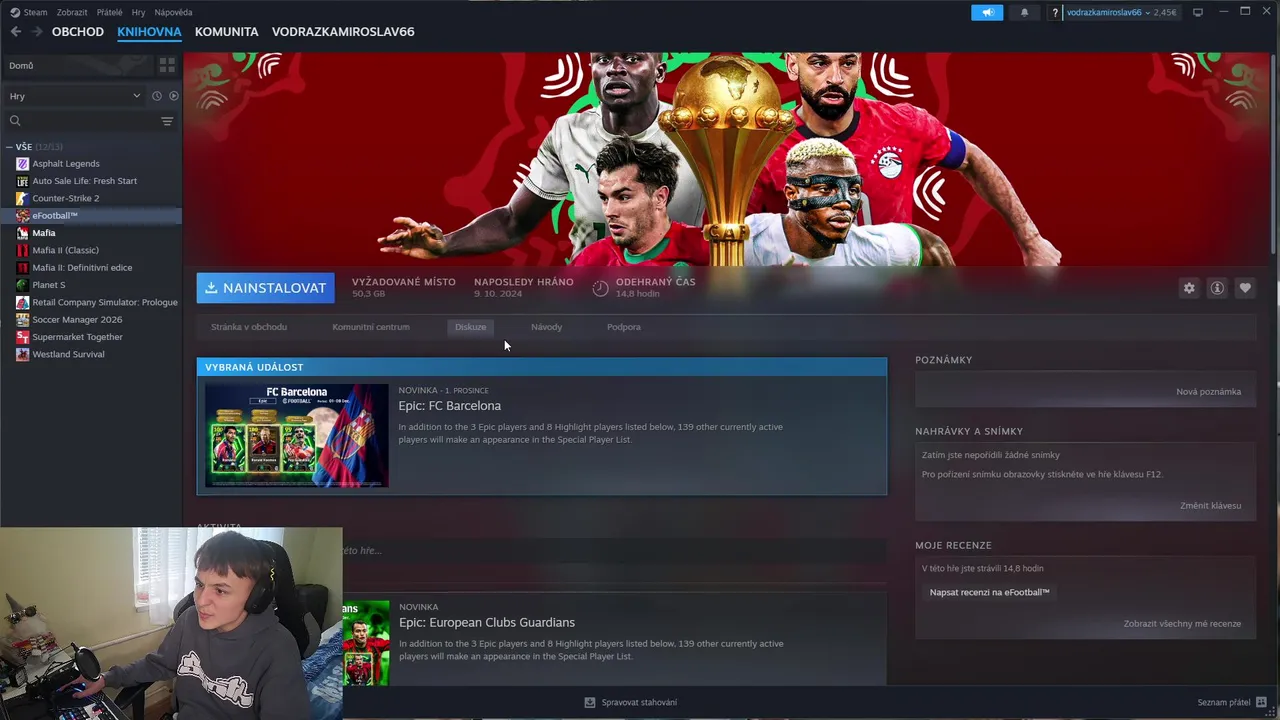Open the notifications bell
This screenshot has width=1280, height=720.
(1024, 12)
